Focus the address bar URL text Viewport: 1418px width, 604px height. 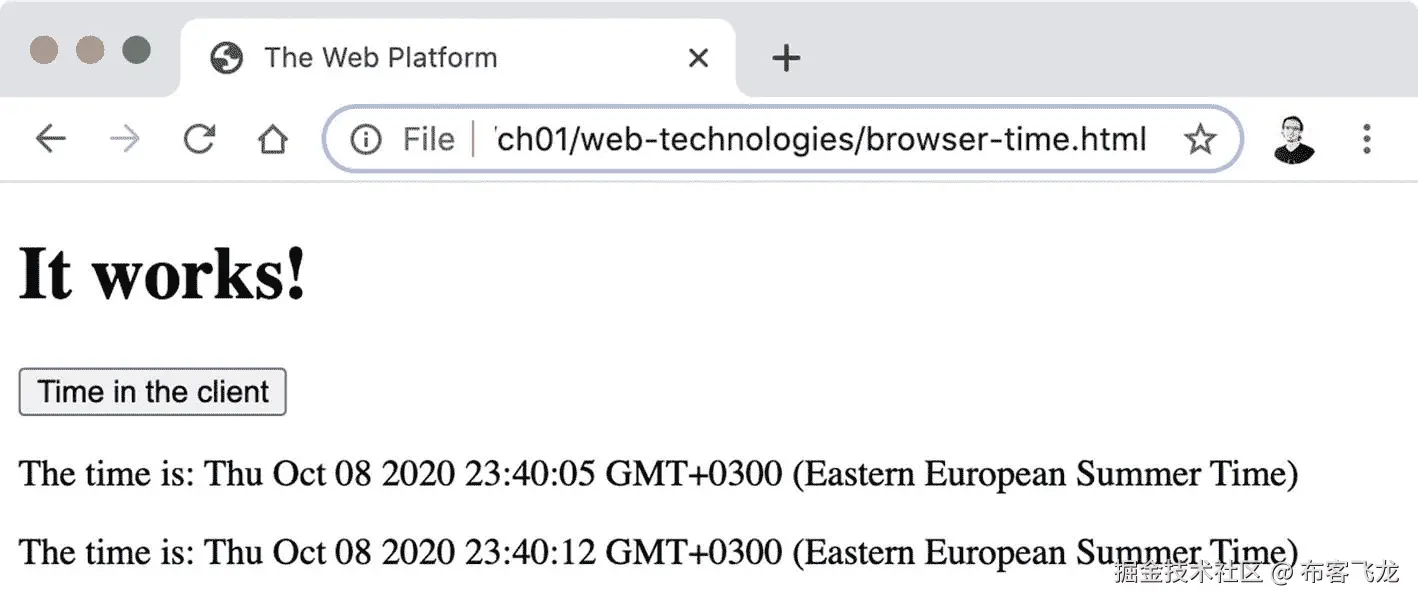coord(820,139)
